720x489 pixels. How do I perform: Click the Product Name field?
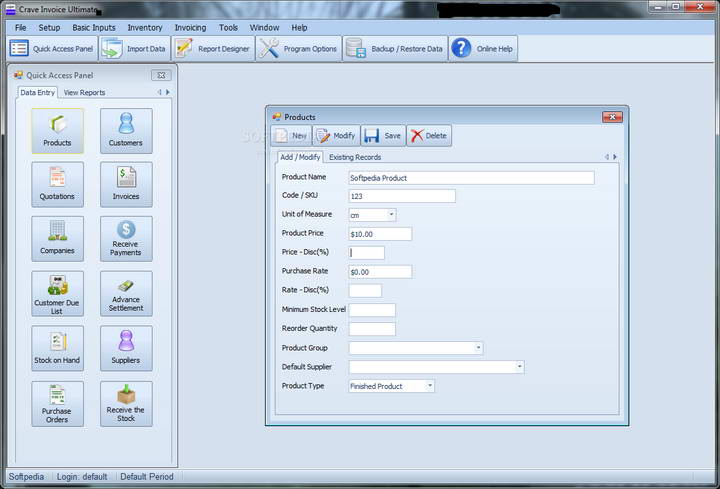point(471,178)
